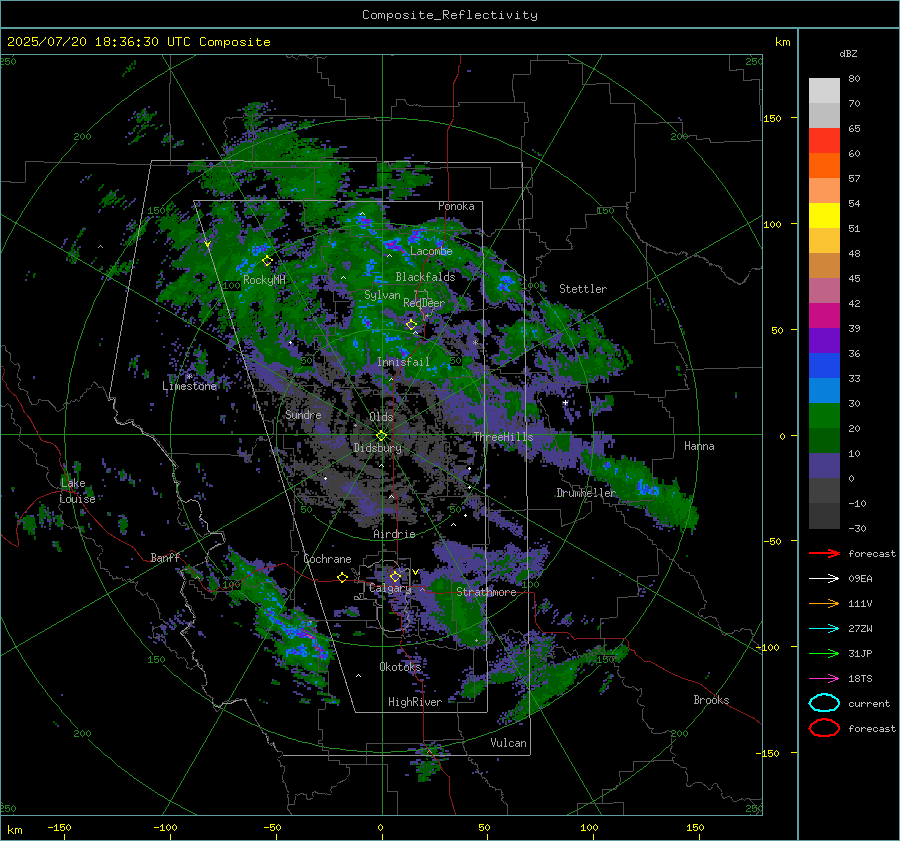The image size is (900, 841).
Task: Click the Brooks label
Action: pos(711,700)
